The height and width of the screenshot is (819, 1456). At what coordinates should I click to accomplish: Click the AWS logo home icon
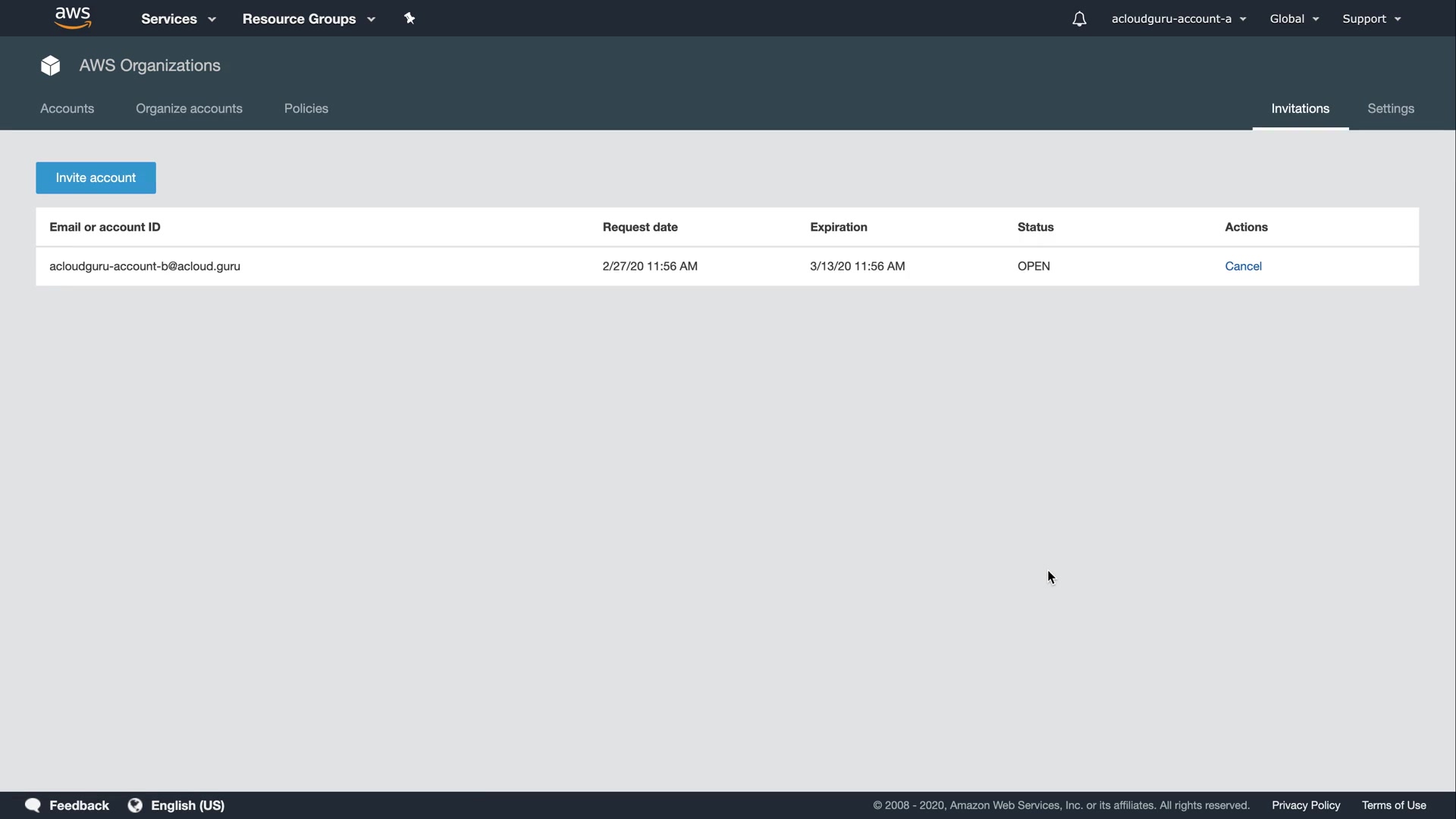click(x=73, y=18)
